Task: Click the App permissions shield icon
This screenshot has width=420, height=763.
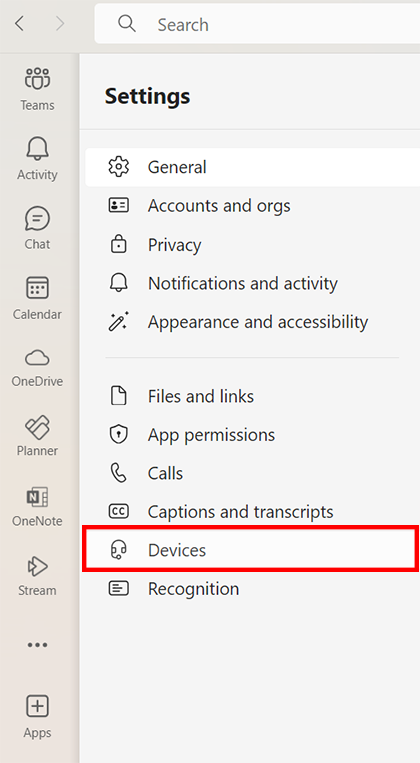Action: coord(118,435)
